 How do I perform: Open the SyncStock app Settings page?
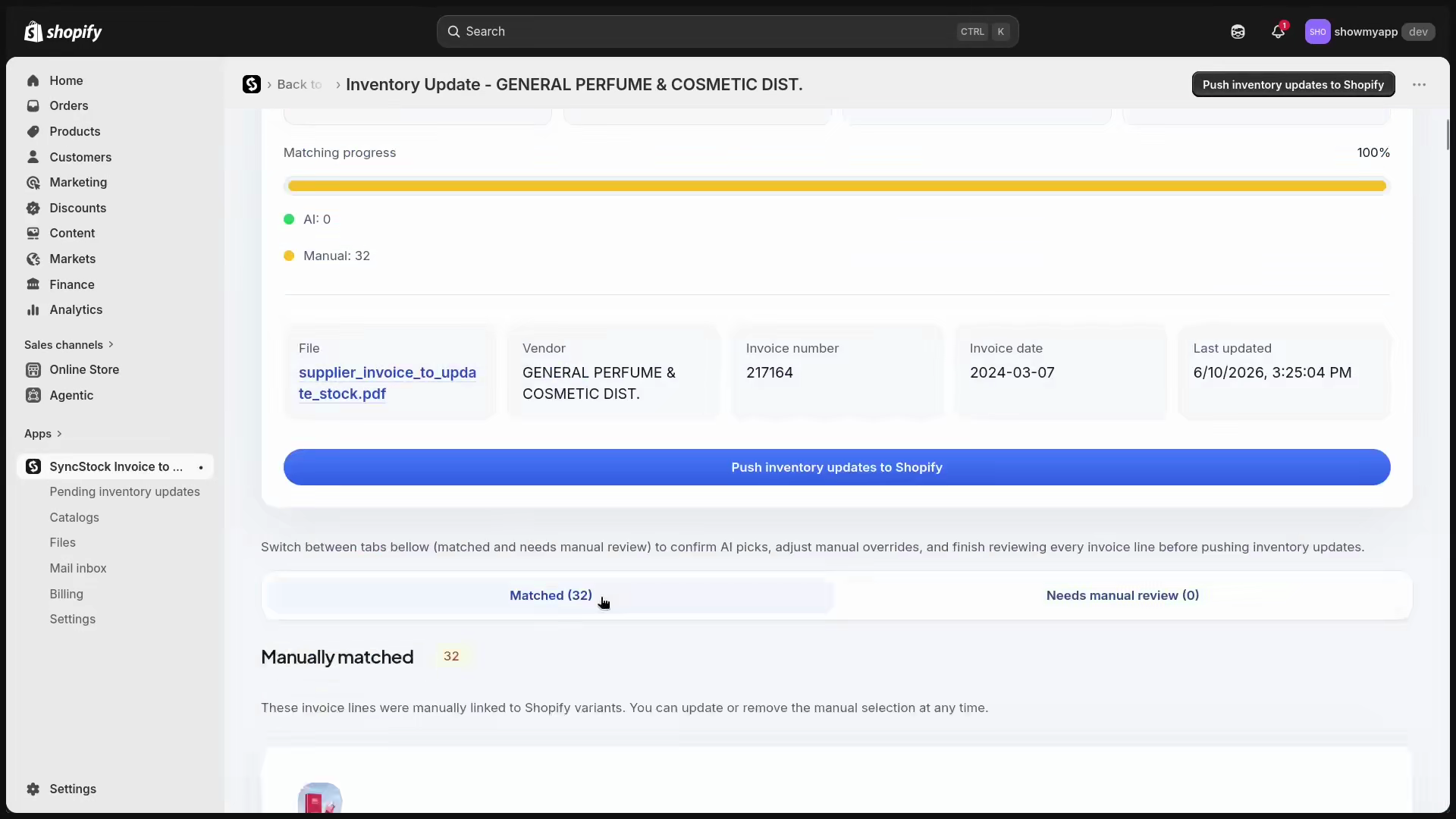pos(72,619)
